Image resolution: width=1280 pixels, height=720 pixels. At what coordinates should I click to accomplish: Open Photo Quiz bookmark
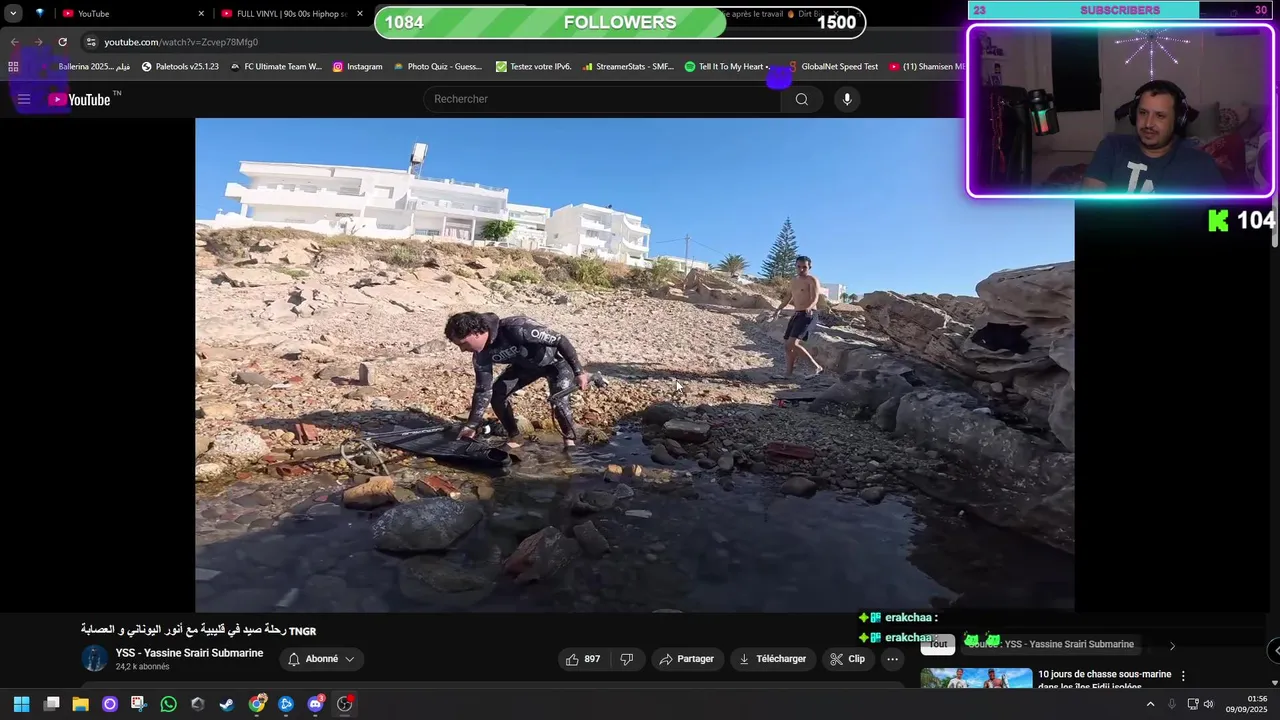[x=437, y=67]
